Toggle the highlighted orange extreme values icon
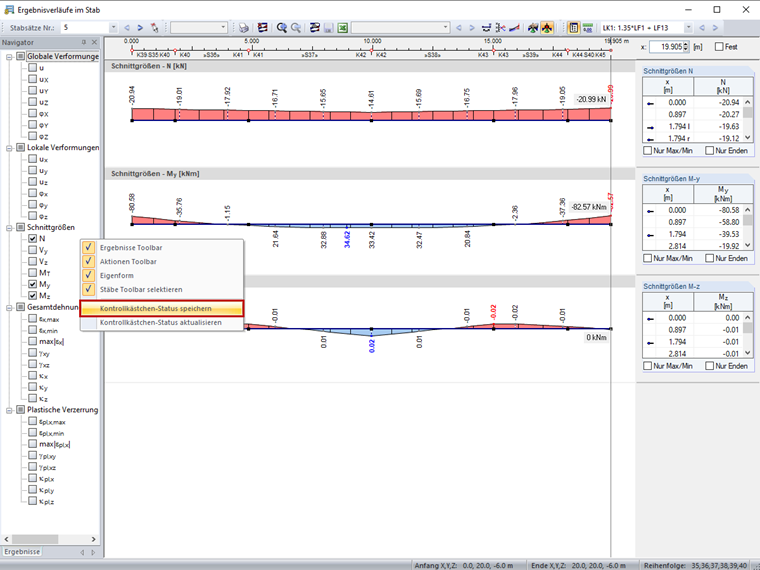The image size is (760, 570). (547, 28)
